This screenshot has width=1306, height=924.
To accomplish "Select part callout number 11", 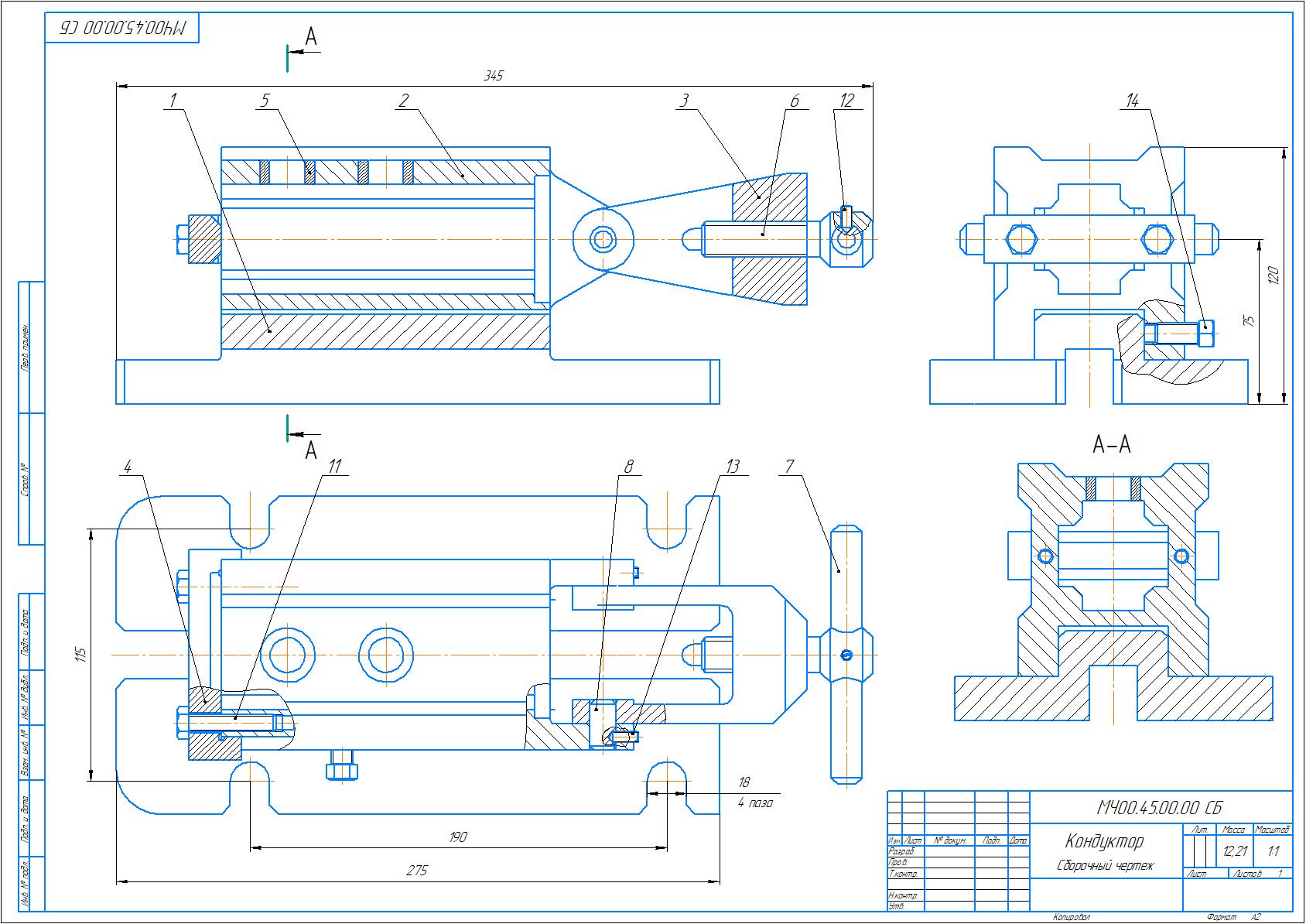I will (x=333, y=466).
